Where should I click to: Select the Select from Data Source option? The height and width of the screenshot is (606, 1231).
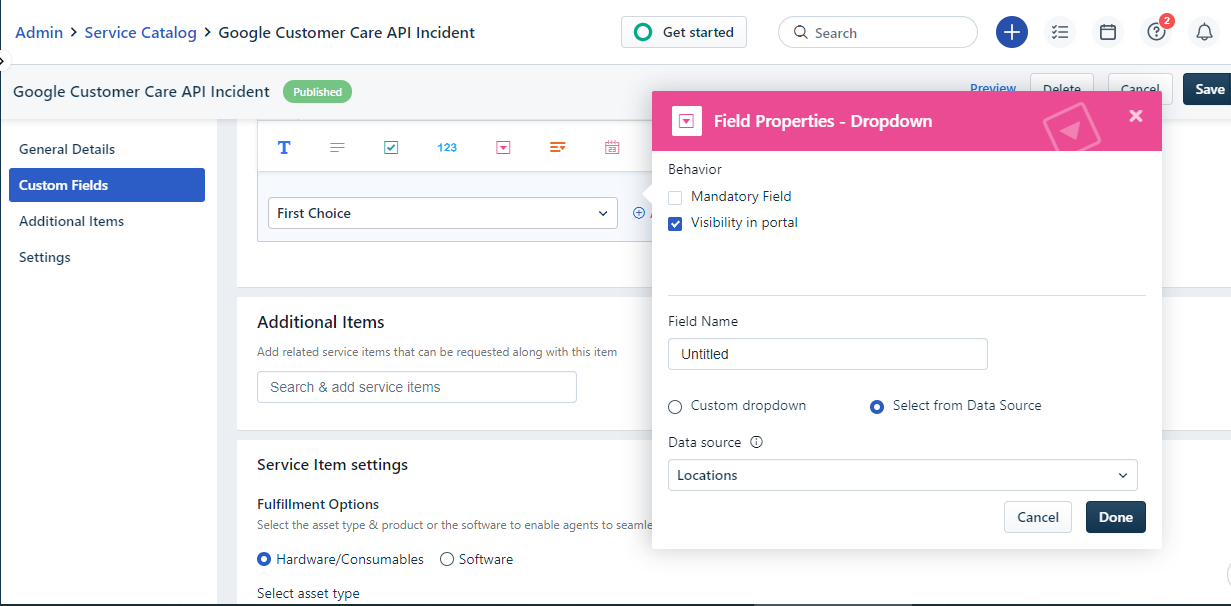877,406
